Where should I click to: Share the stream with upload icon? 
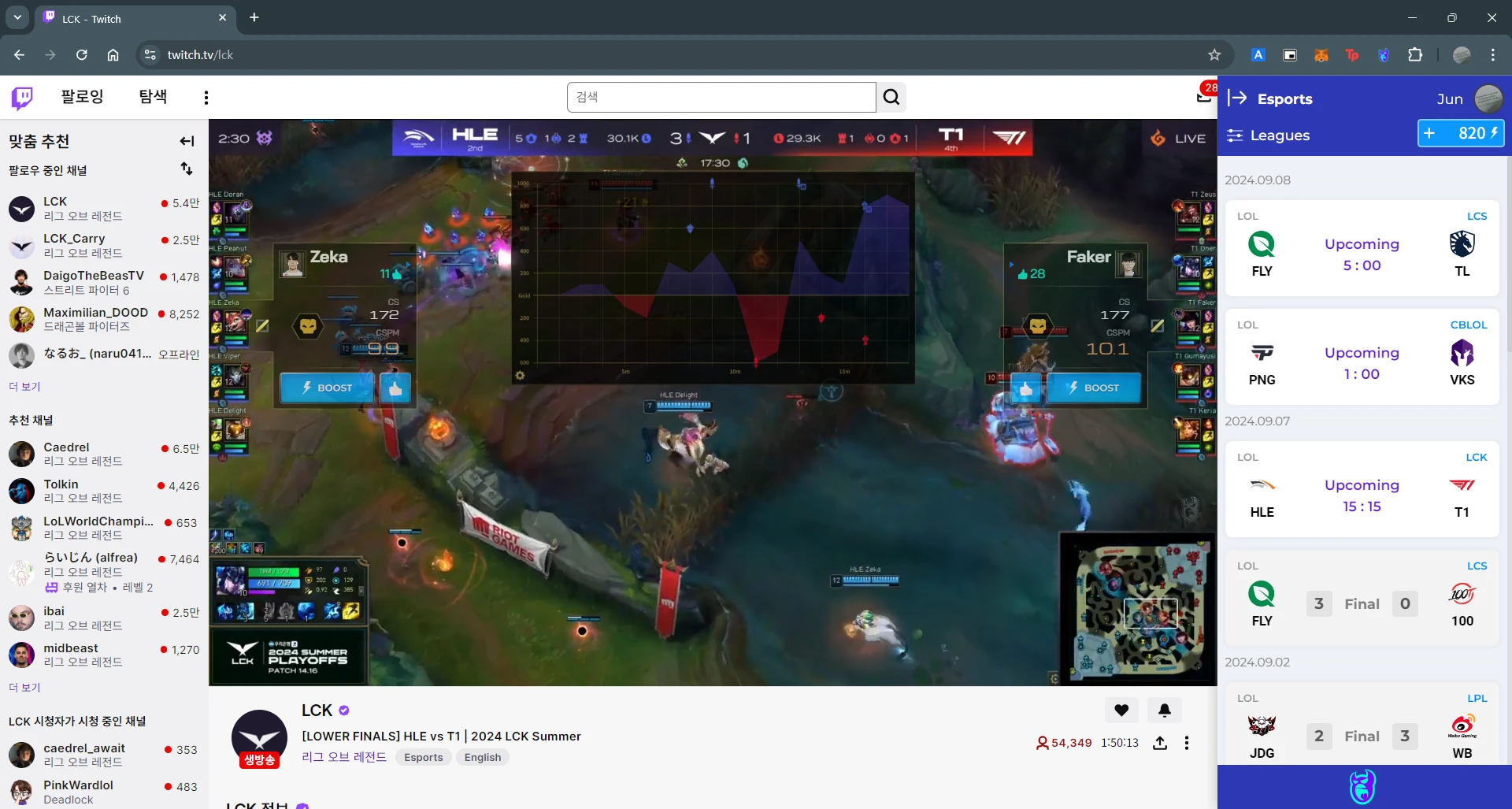point(1160,743)
